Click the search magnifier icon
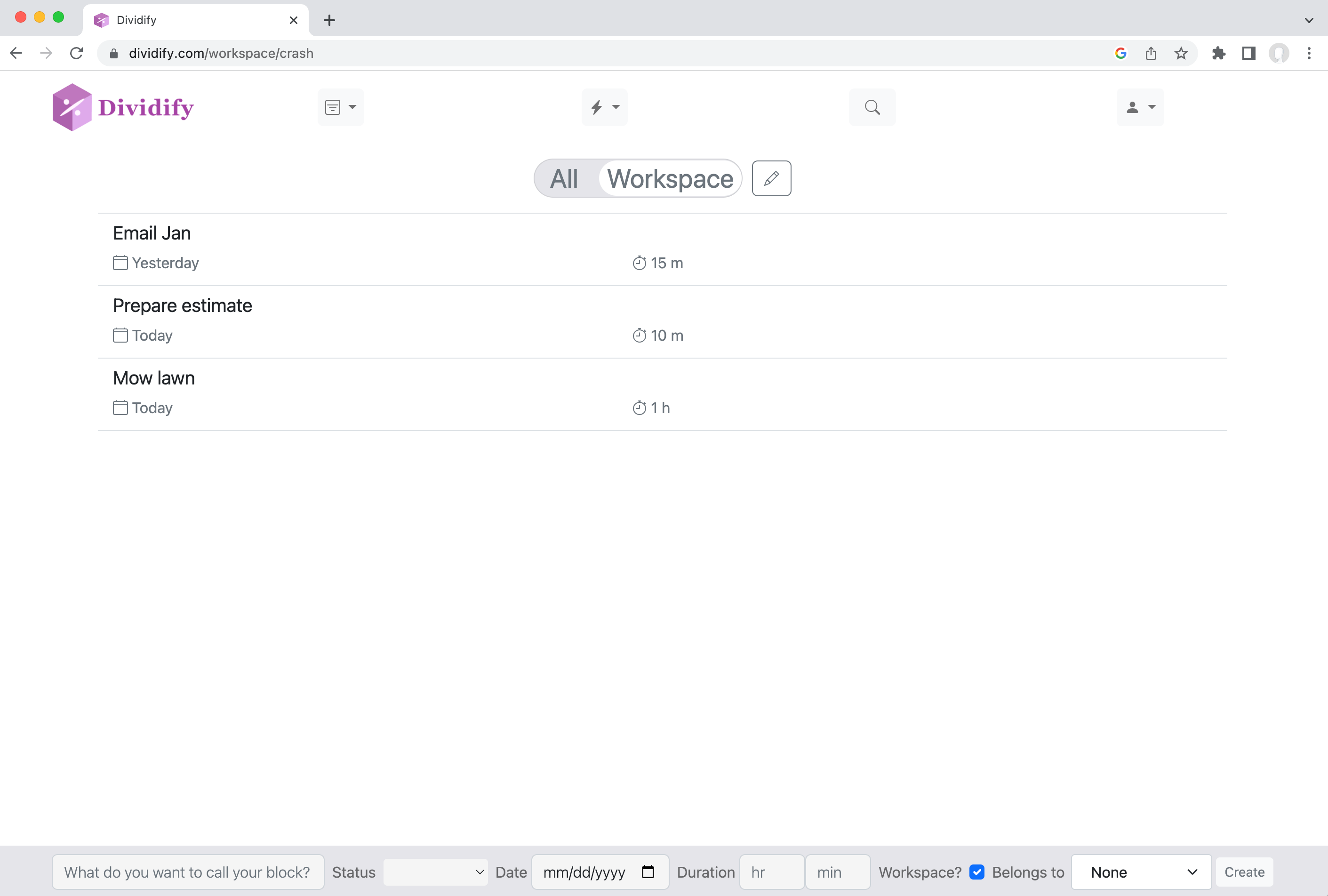Screen dimensions: 1328x896 (x=872, y=107)
